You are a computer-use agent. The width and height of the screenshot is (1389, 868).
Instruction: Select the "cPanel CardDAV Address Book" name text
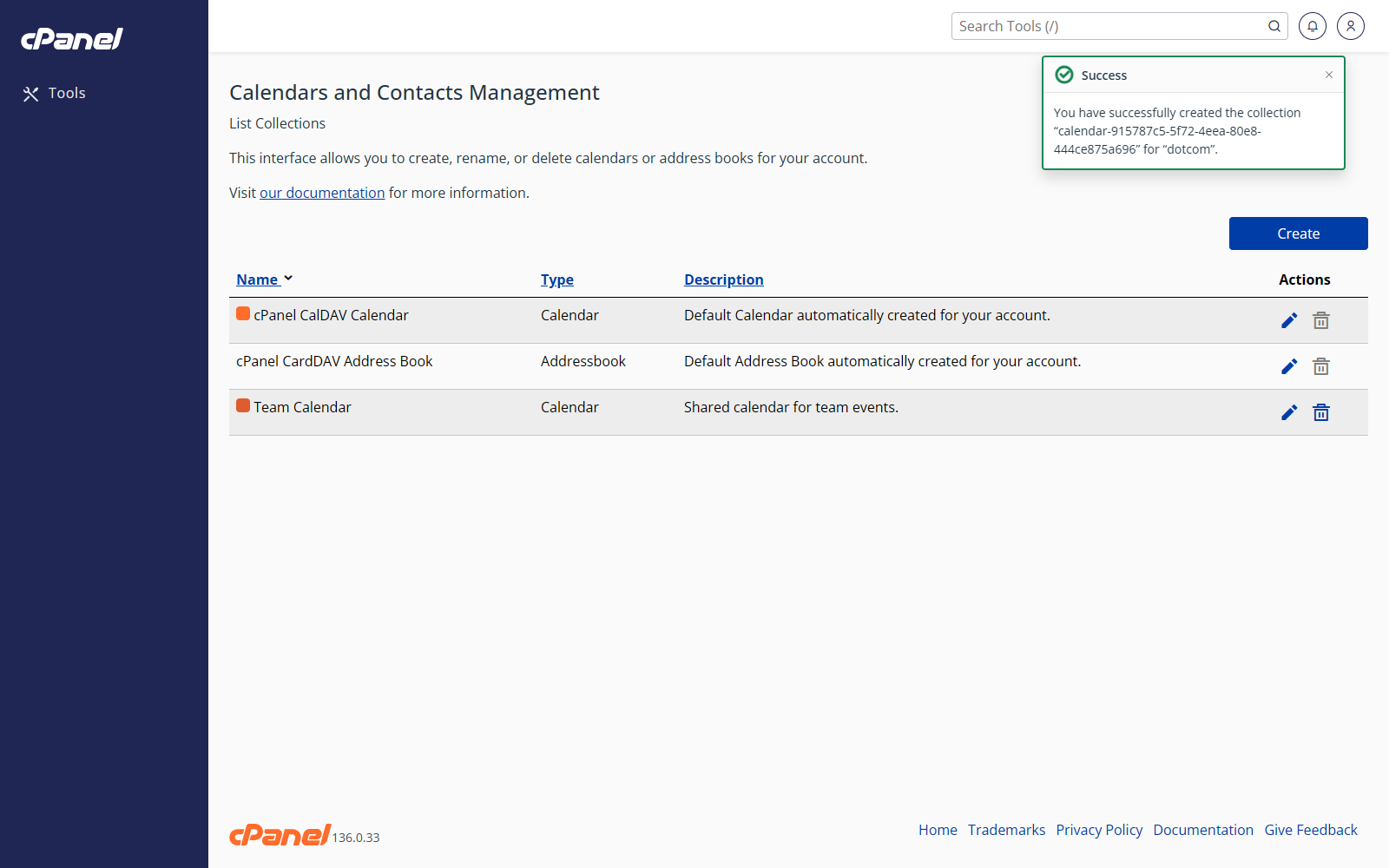tap(334, 361)
